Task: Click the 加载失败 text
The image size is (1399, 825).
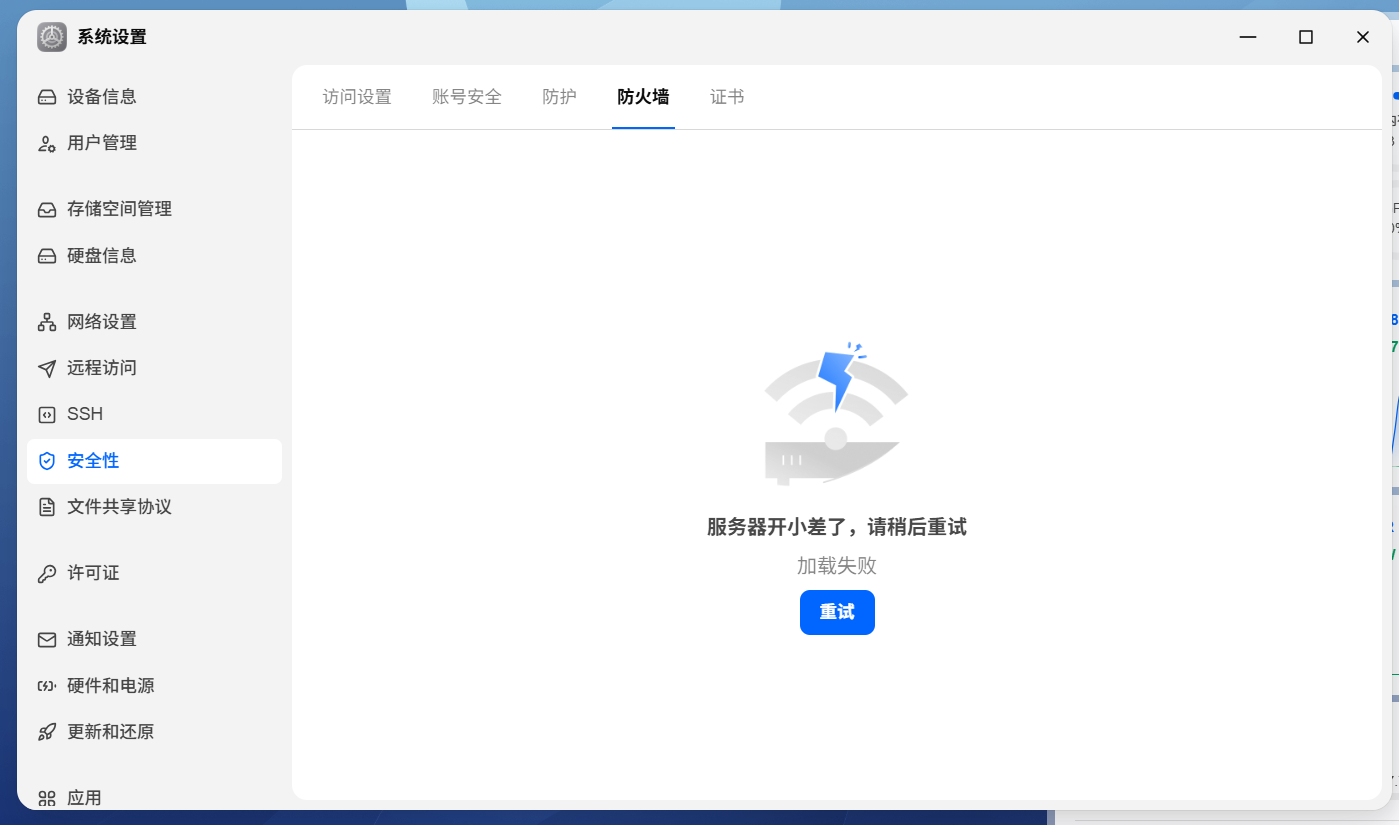Action: click(x=837, y=566)
